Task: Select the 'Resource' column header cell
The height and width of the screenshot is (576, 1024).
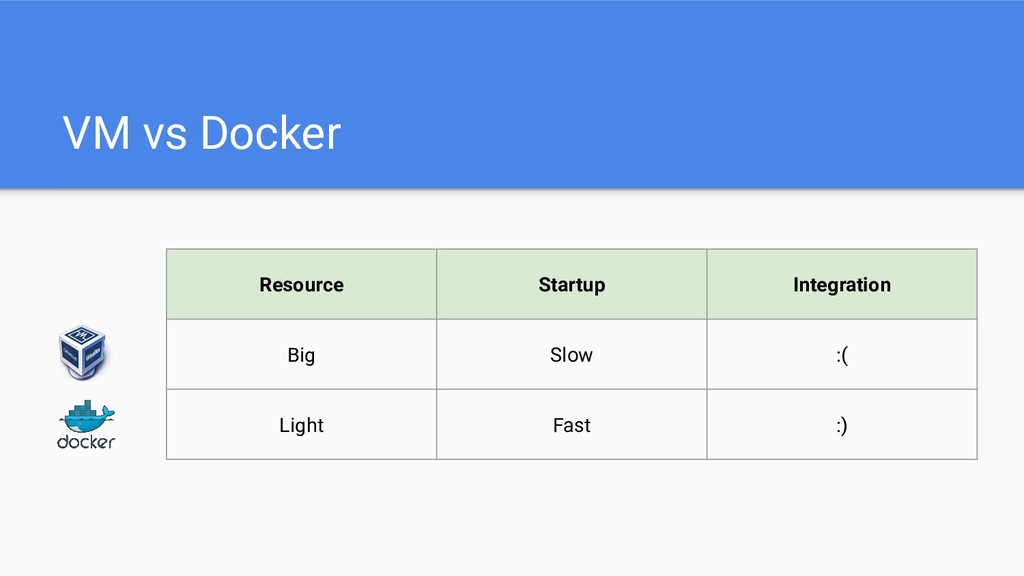Action: (x=301, y=285)
